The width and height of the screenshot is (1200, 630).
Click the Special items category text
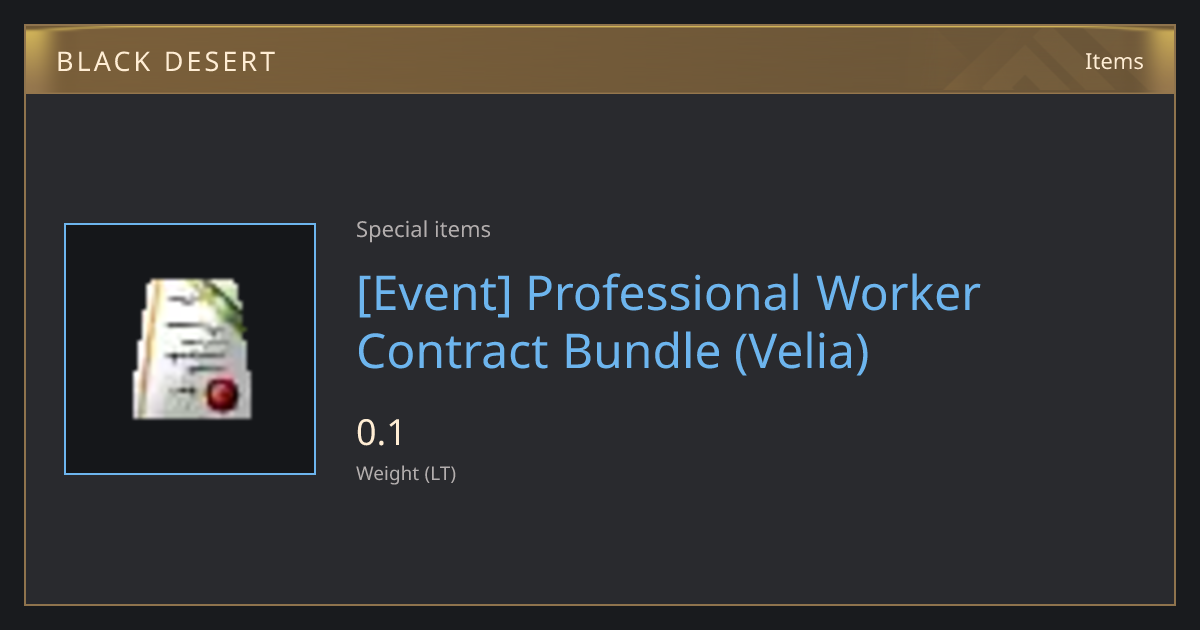(423, 230)
